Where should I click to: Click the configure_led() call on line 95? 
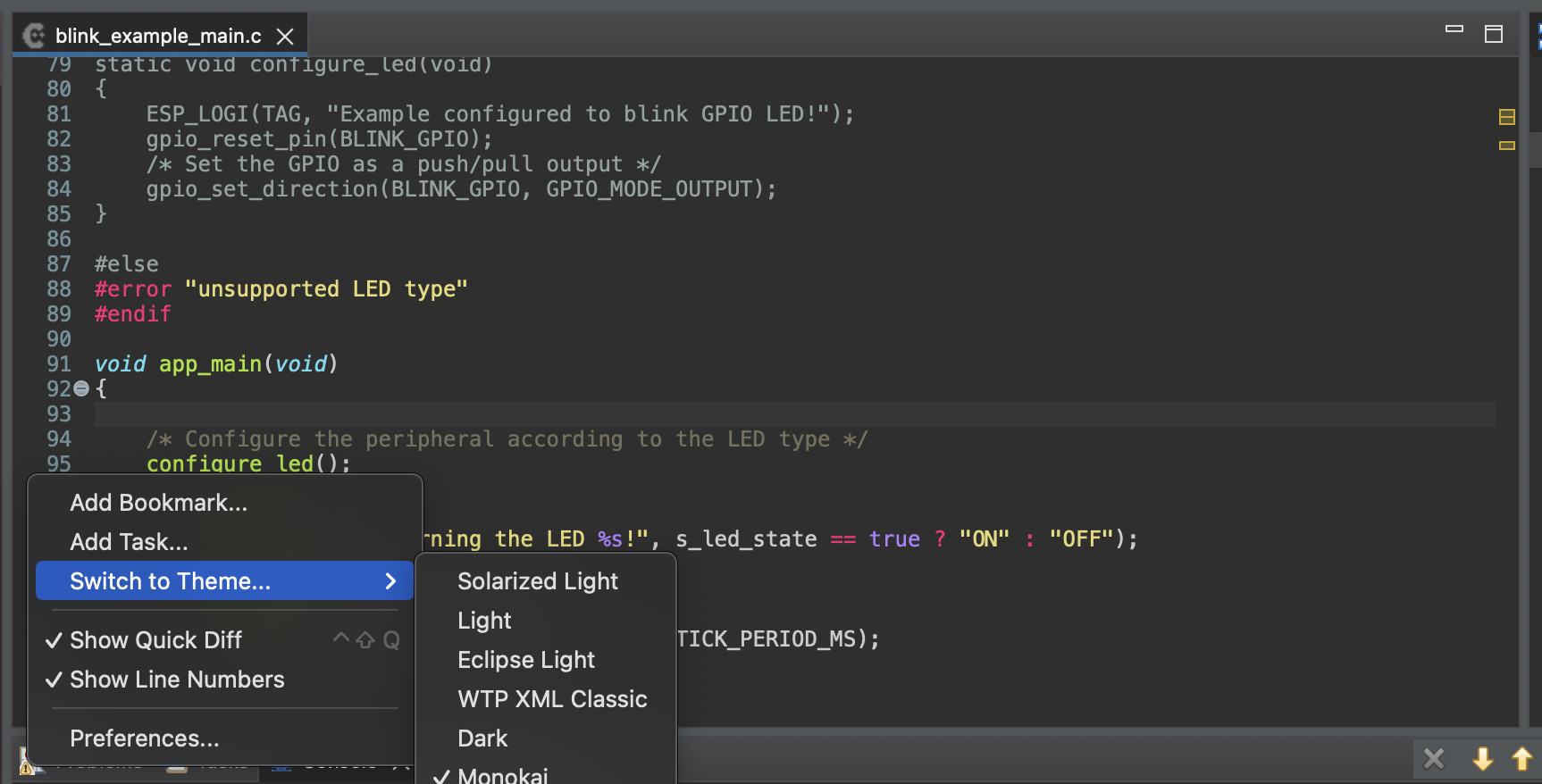248,463
